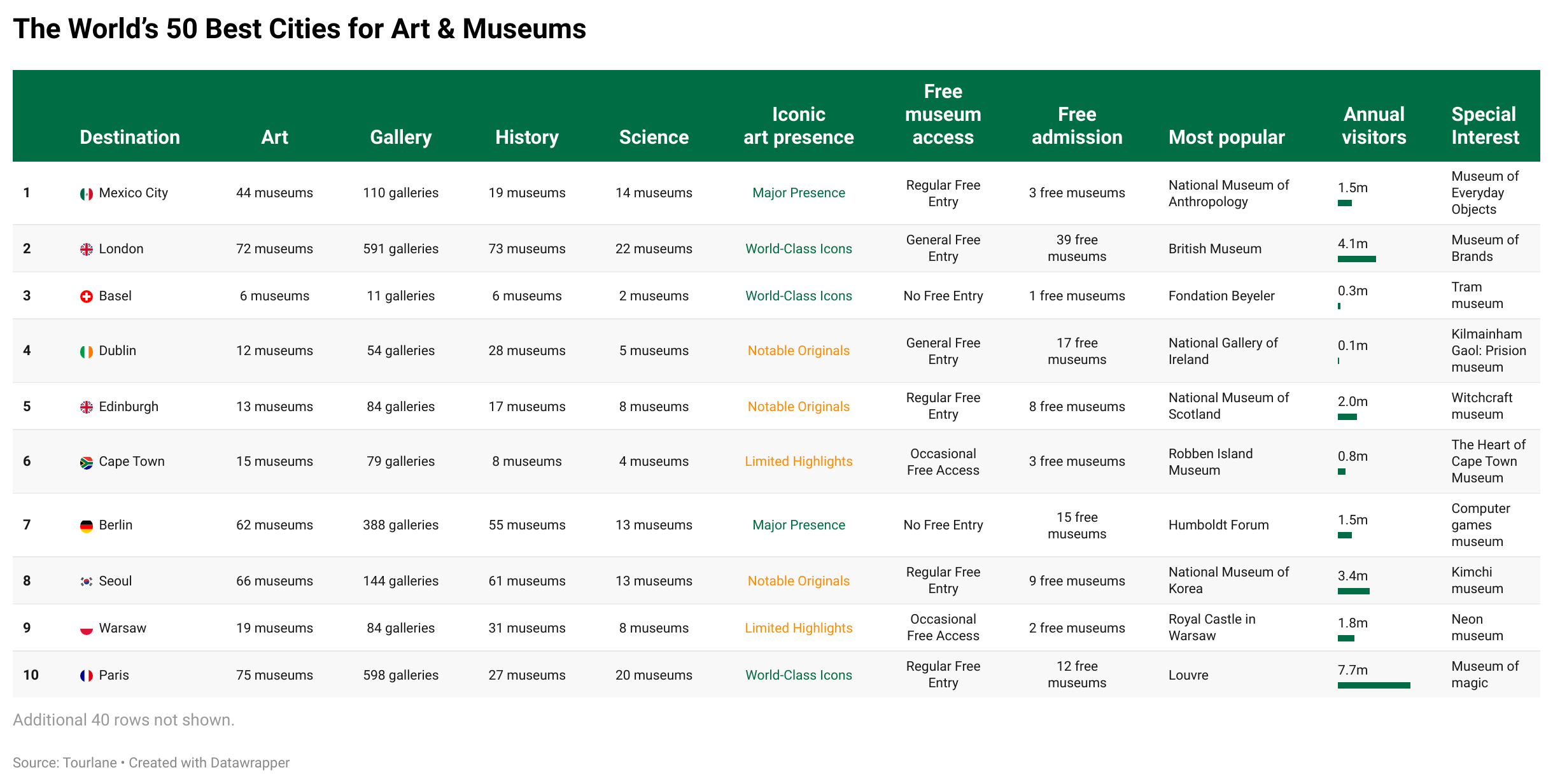The image size is (1553, 784).
Task: Click the Destination column header
Action: (130, 137)
